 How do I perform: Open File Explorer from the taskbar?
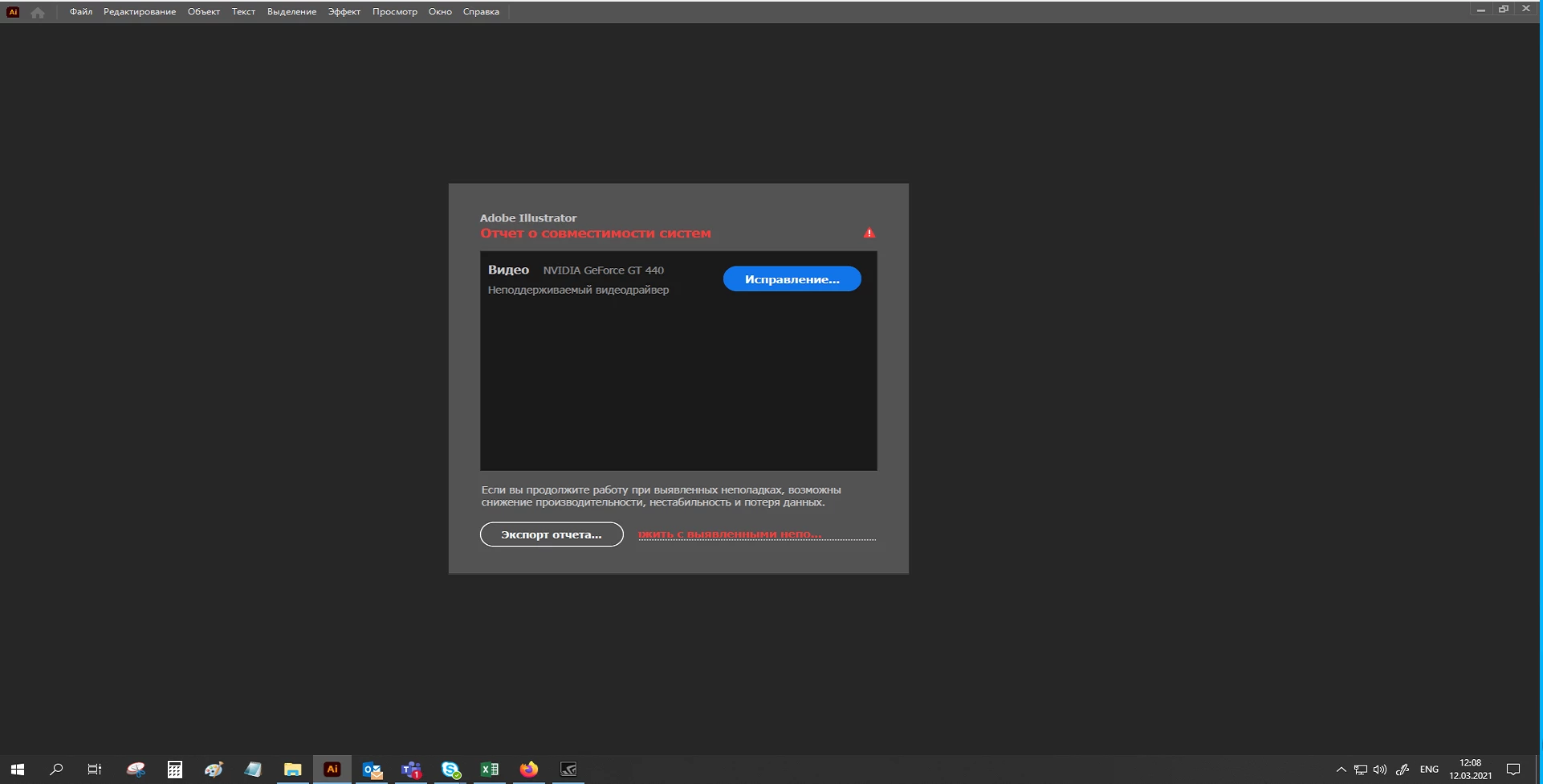[292, 770]
